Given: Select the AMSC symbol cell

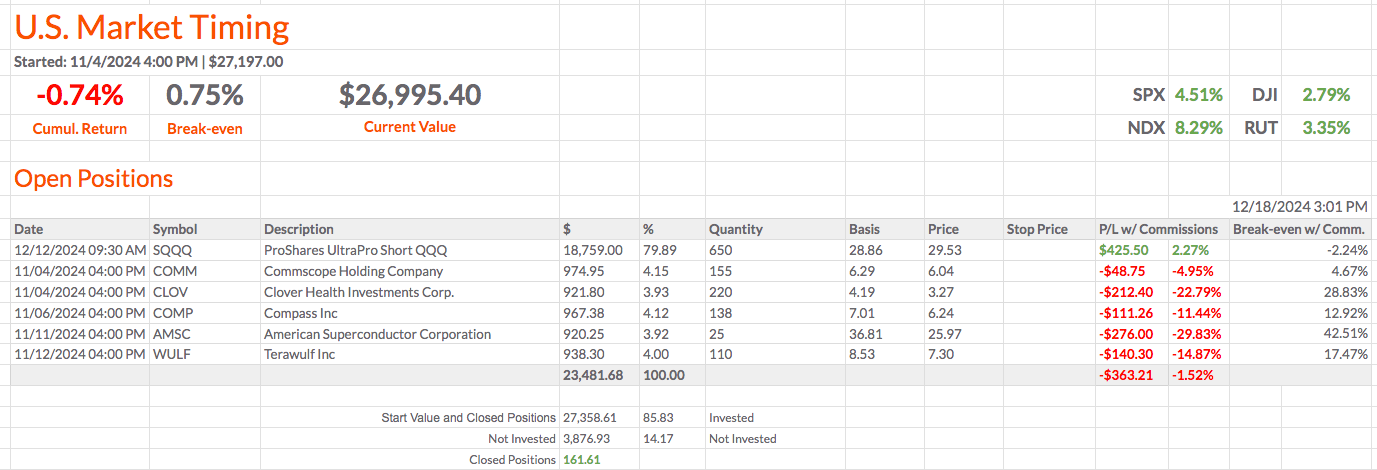Looking at the screenshot, I should coord(172,334).
